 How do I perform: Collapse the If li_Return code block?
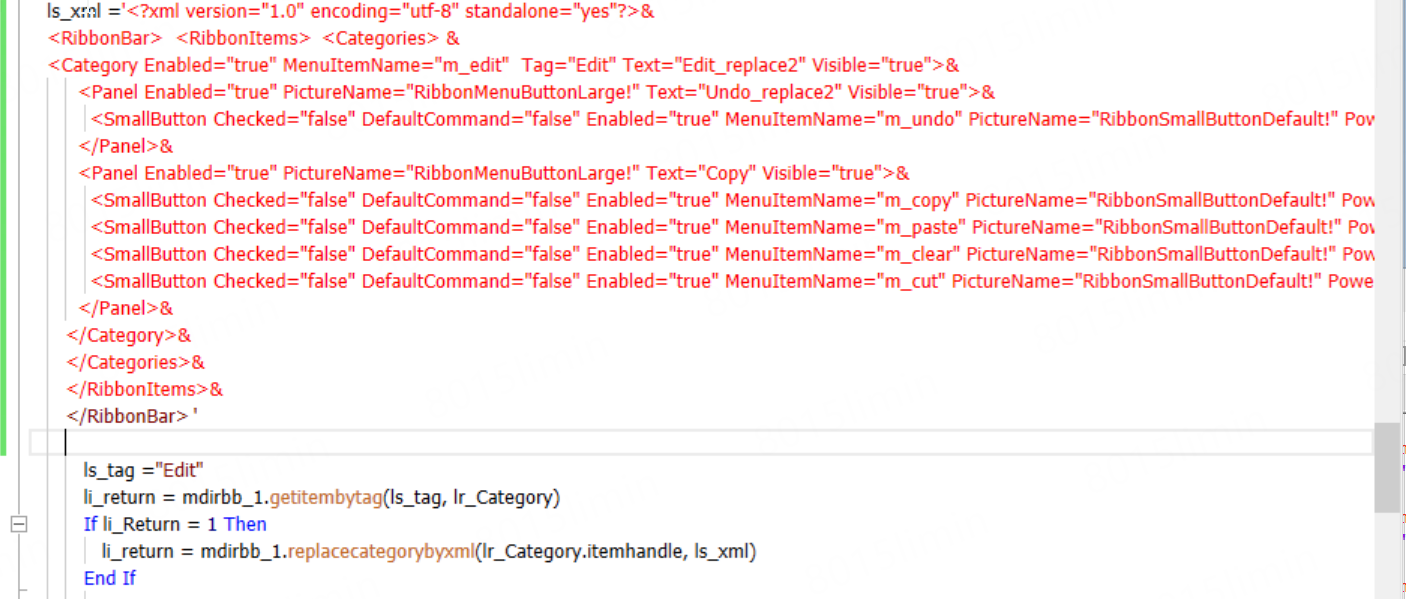coord(18,524)
